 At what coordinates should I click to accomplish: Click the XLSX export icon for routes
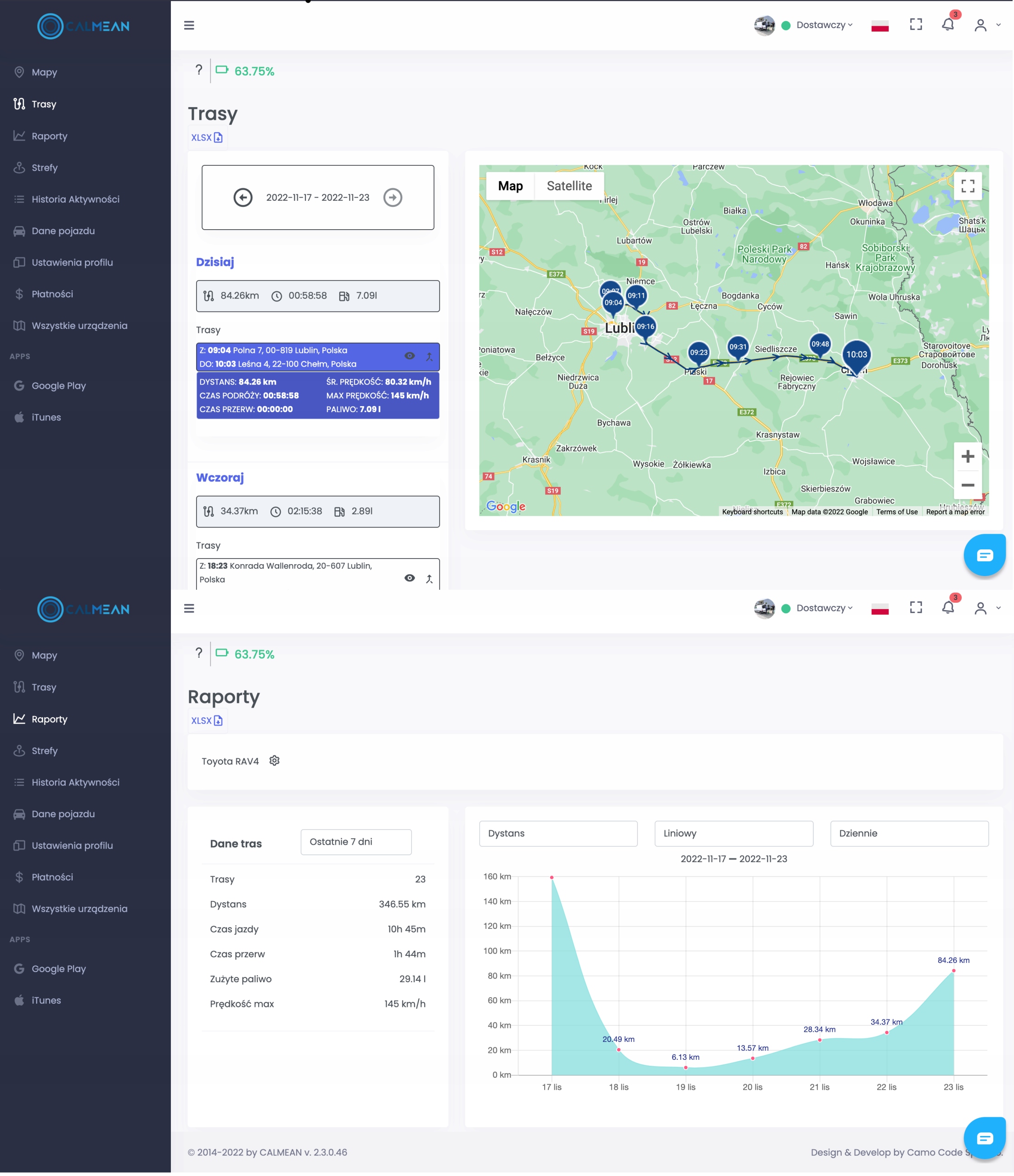click(x=220, y=137)
